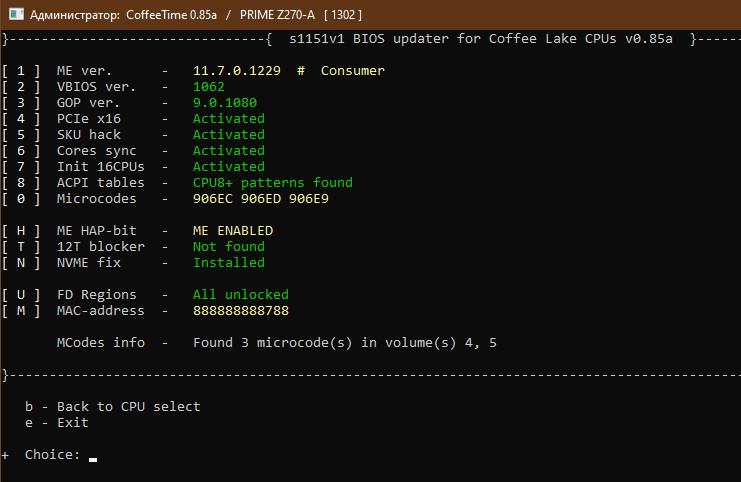The image size is (741, 482).
Task: Click the 'ME ver.' option label
Action: point(84,70)
